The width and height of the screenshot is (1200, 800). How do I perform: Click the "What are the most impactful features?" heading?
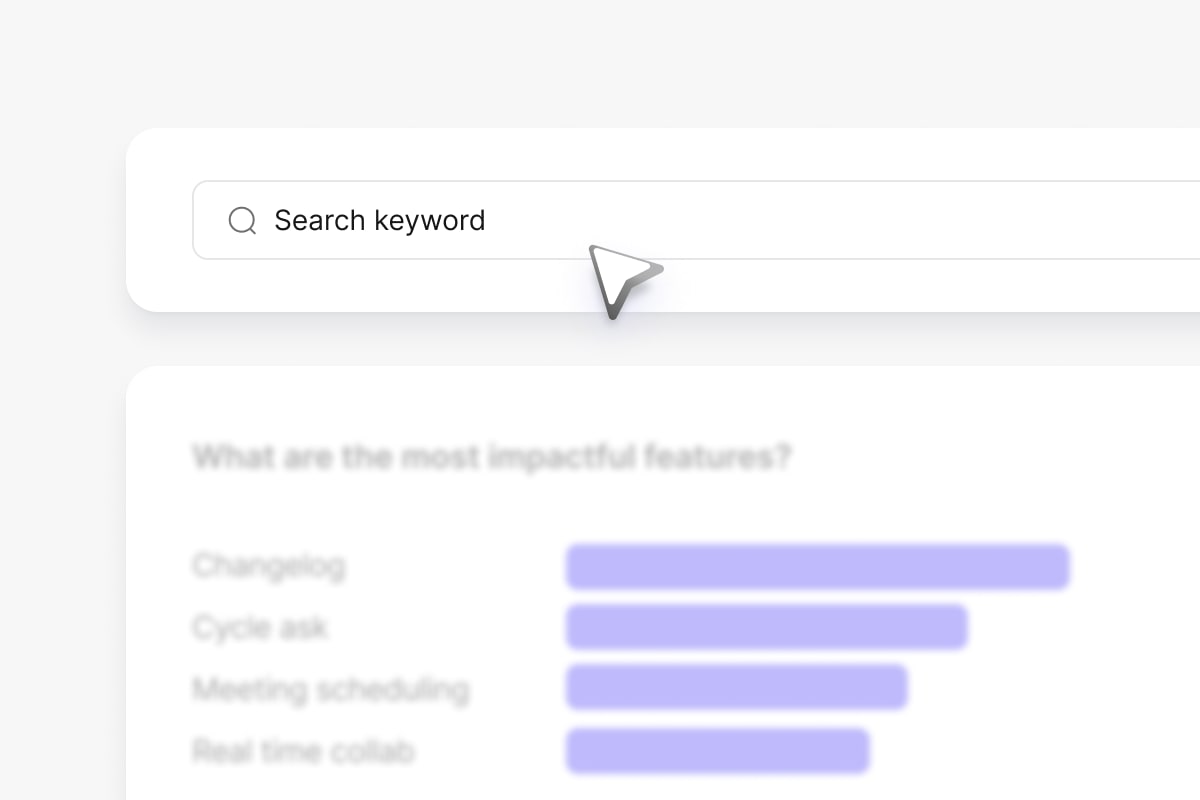pyautogui.click(x=492, y=458)
